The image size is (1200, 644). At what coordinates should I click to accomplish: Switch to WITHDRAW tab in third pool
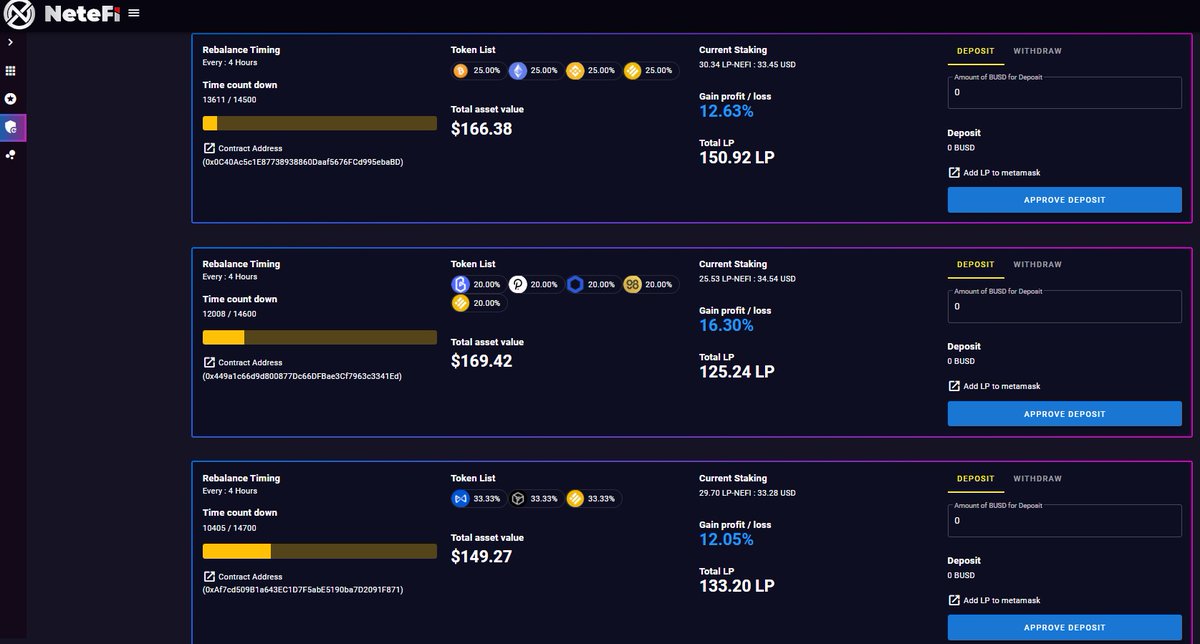pos(1037,479)
